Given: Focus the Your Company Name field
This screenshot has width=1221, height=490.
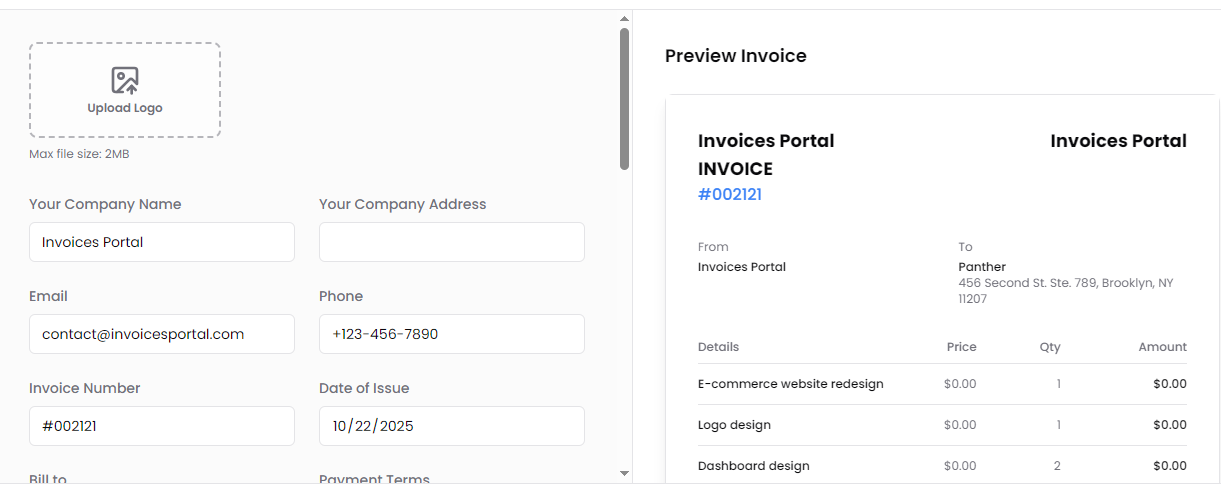Looking at the screenshot, I should pyautogui.click(x=162, y=242).
